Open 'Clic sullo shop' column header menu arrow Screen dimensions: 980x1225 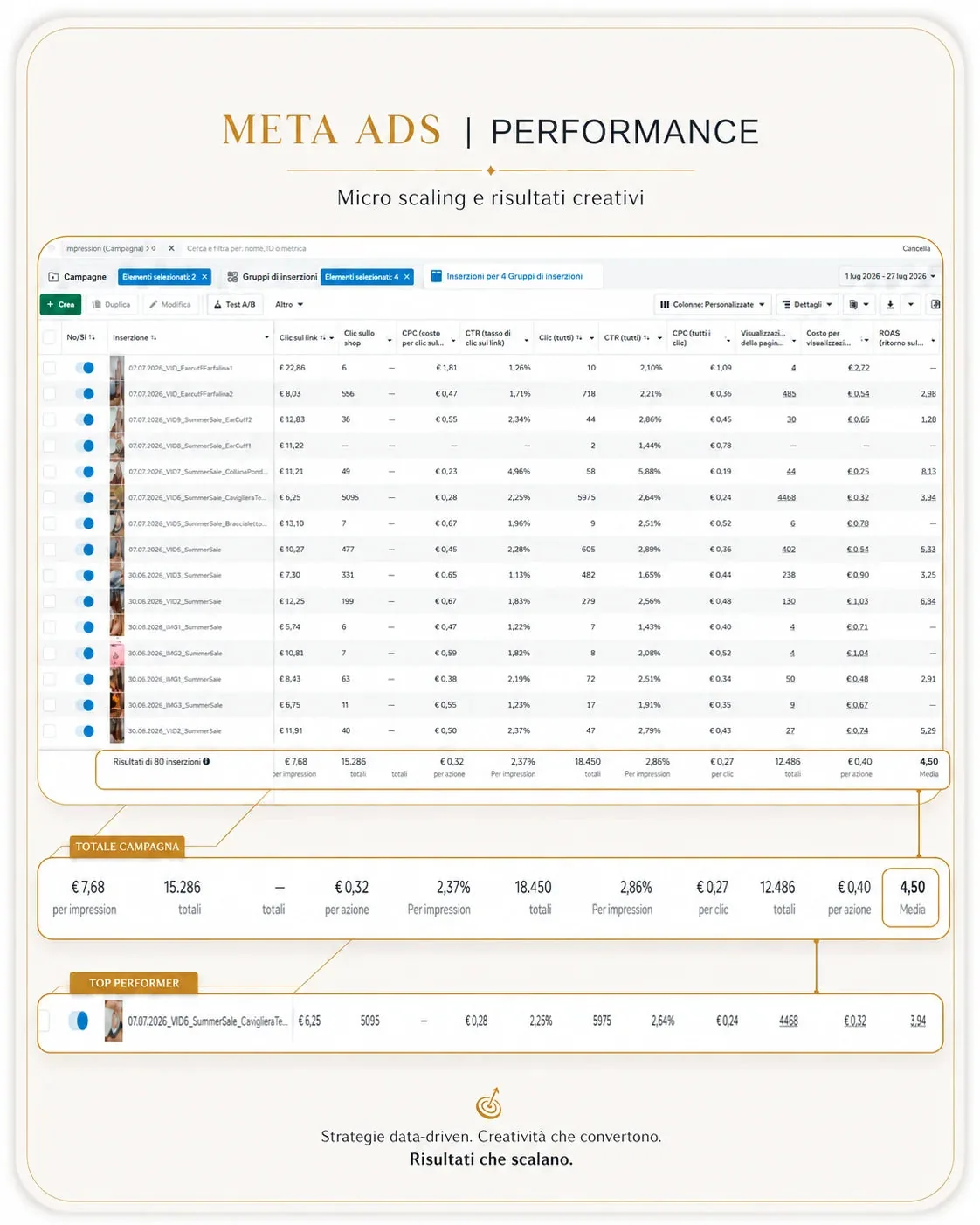pyautogui.click(x=390, y=340)
